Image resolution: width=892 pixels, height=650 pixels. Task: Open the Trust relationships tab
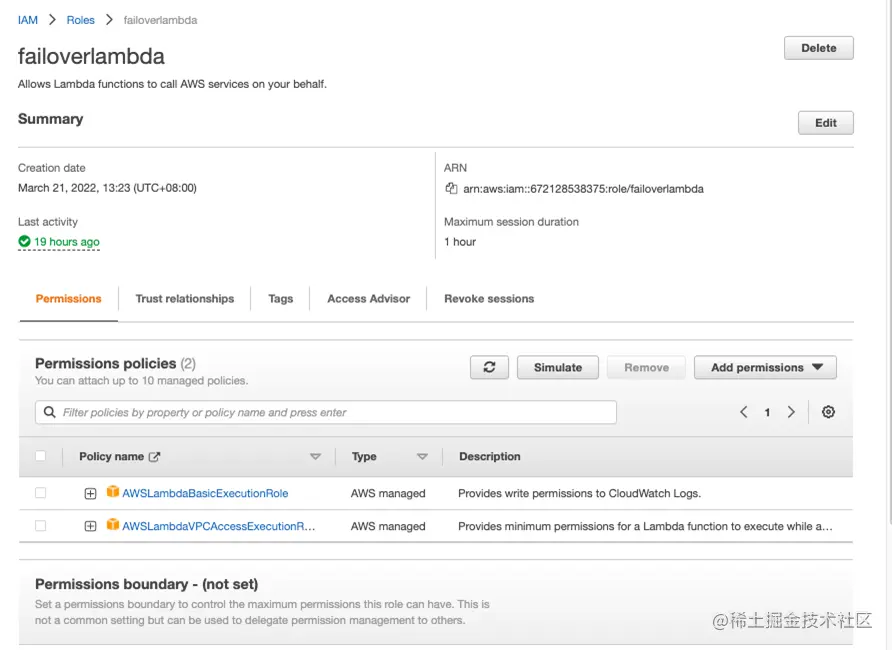(x=185, y=299)
